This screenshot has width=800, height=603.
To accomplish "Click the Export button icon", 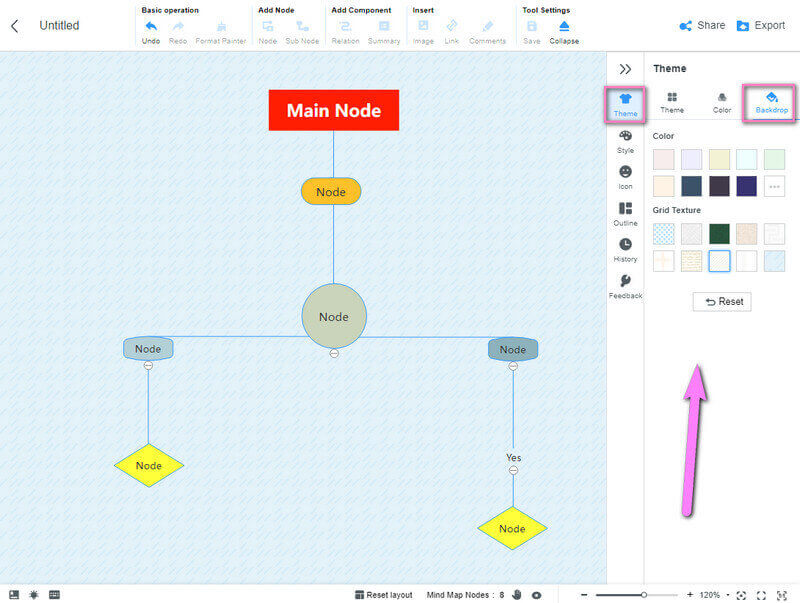I will (x=744, y=26).
